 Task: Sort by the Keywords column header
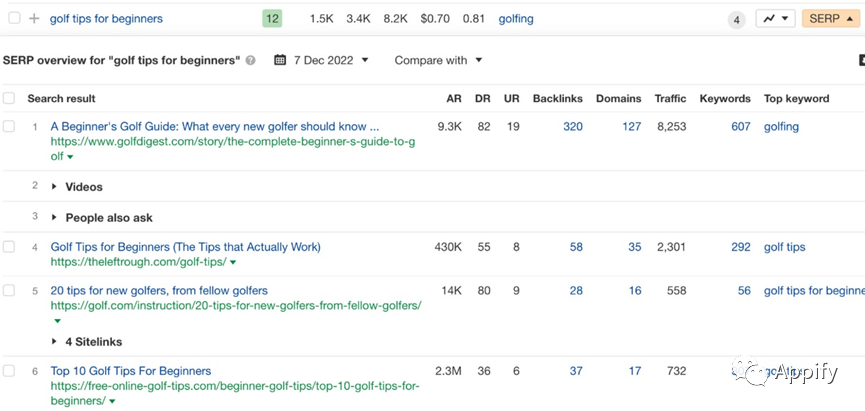point(725,99)
